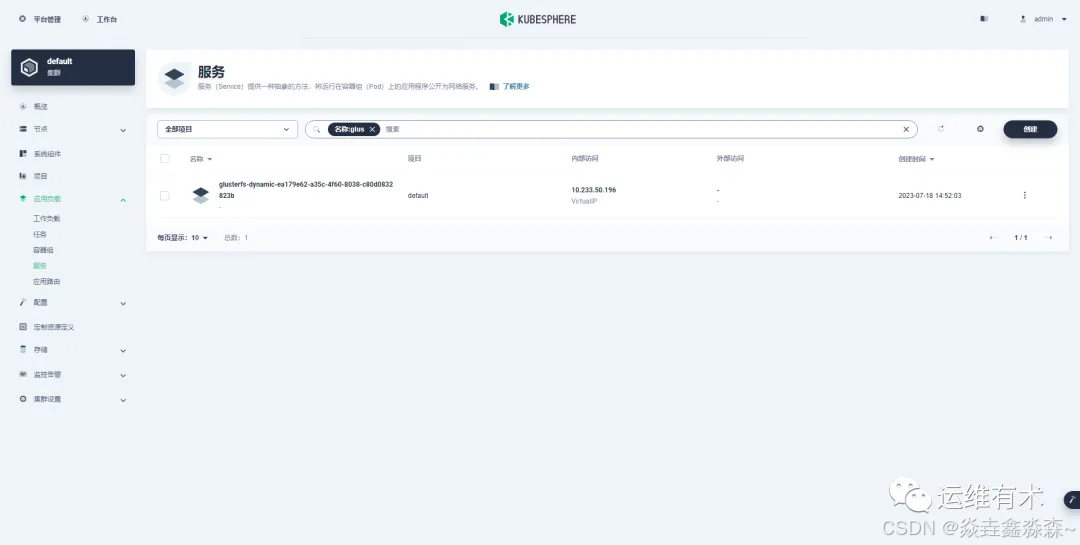
Task: Click the floating toolbox button
Action: point(1072,500)
